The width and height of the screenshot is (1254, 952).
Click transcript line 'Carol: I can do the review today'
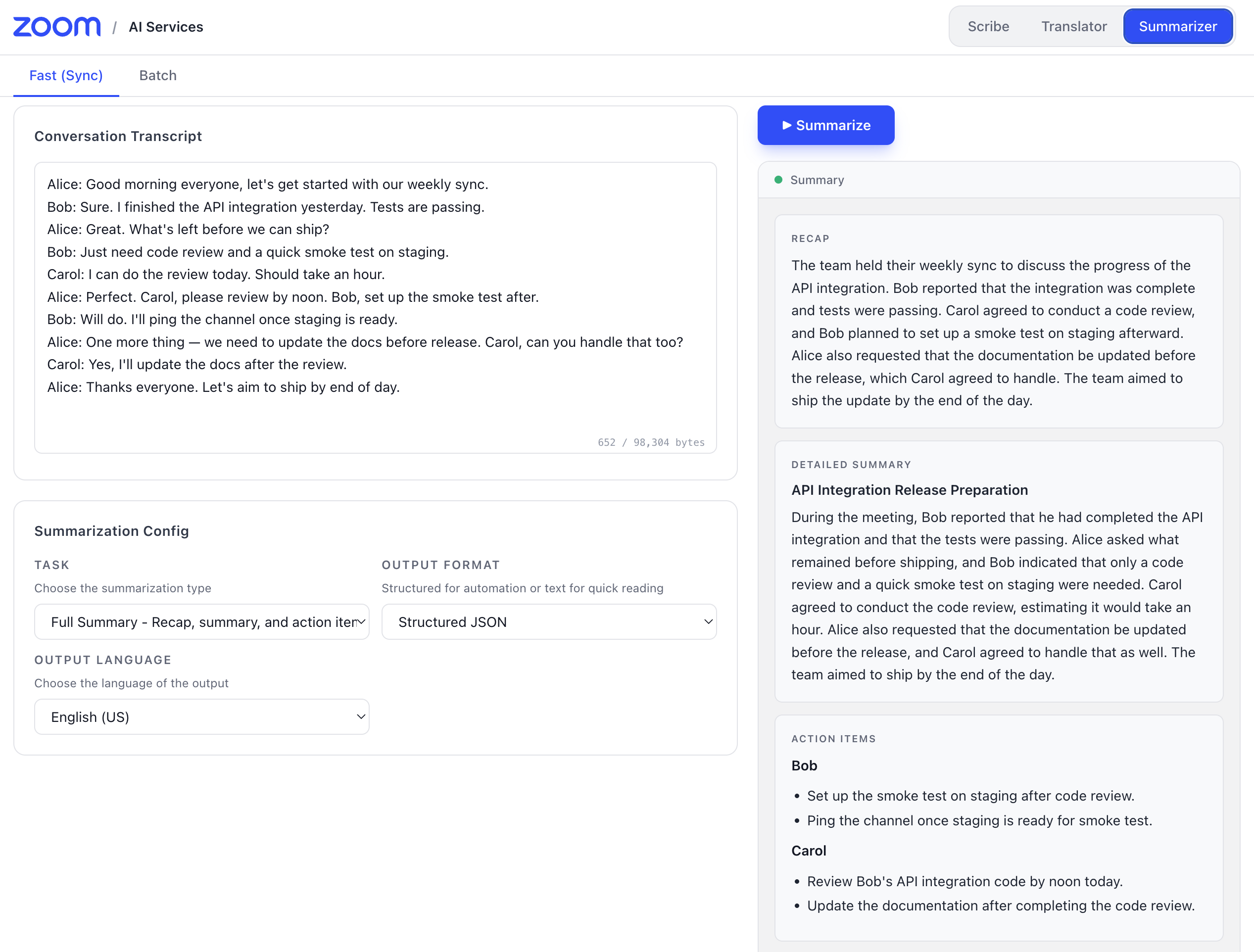click(x=216, y=274)
